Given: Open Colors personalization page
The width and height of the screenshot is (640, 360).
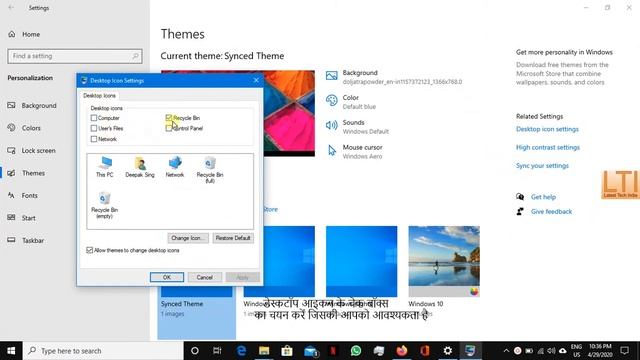Looking at the screenshot, I should point(24,128).
